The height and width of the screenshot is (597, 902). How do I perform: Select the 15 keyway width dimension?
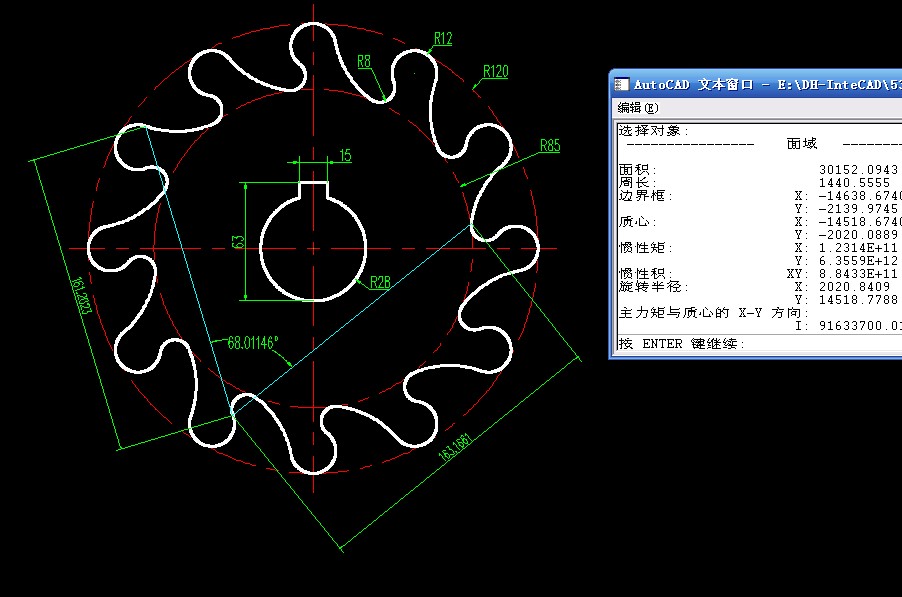(x=345, y=155)
